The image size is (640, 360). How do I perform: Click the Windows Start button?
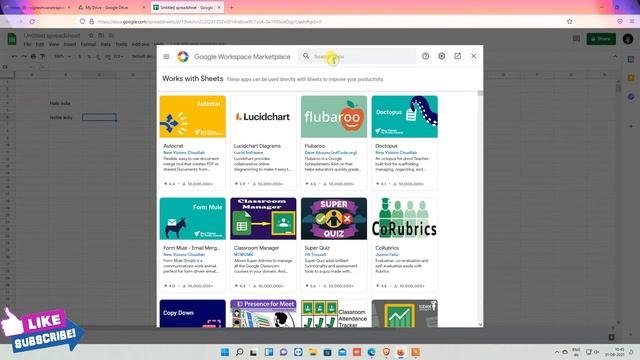tap(225, 352)
